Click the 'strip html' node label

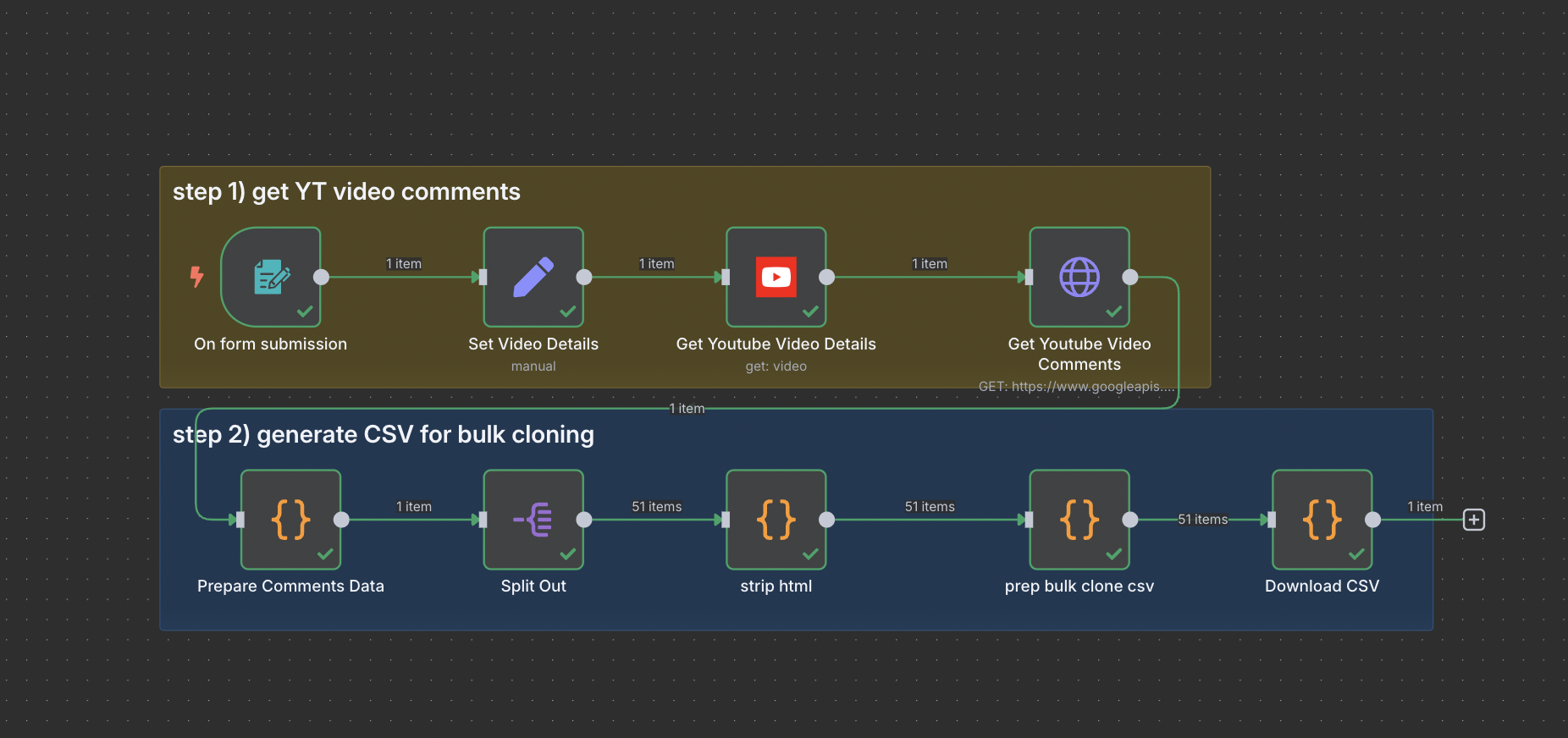click(776, 587)
